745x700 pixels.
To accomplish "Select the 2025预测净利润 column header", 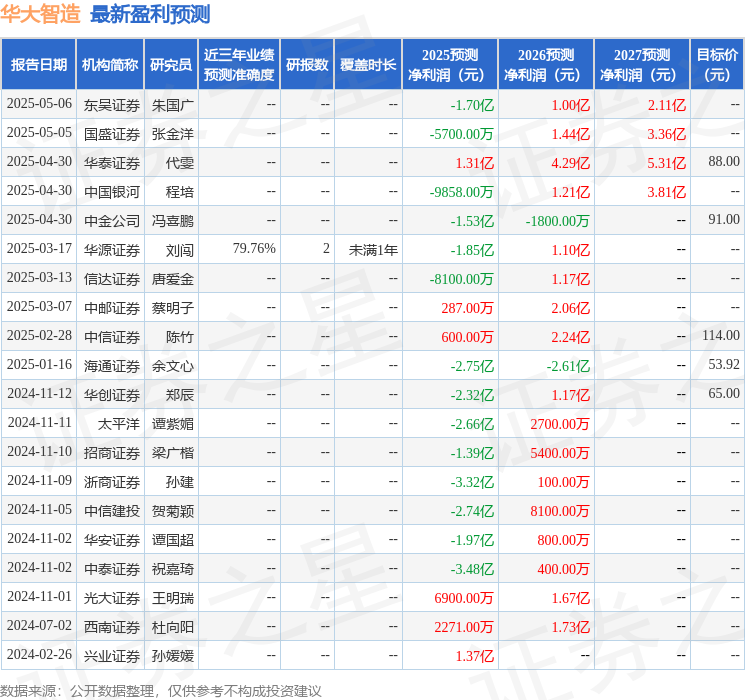I will [x=450, y=65].
